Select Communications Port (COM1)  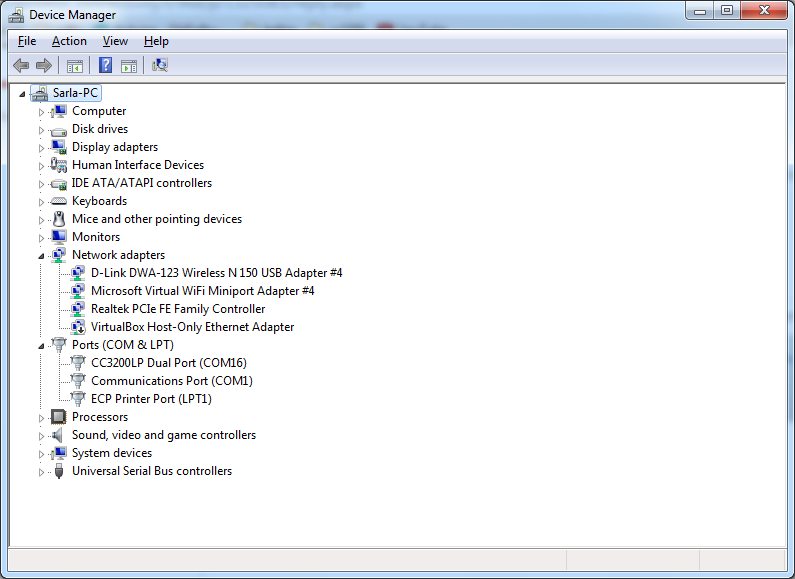[x=172, y=381]
